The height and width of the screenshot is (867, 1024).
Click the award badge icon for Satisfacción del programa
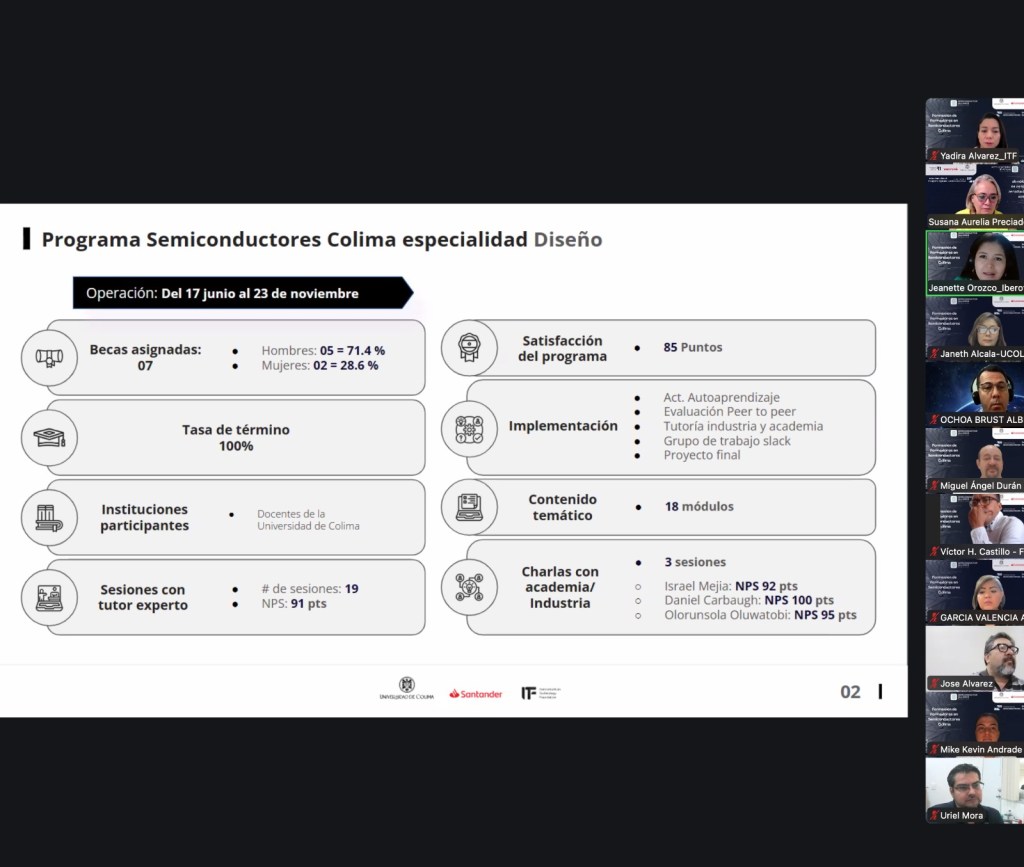point(469,347)
